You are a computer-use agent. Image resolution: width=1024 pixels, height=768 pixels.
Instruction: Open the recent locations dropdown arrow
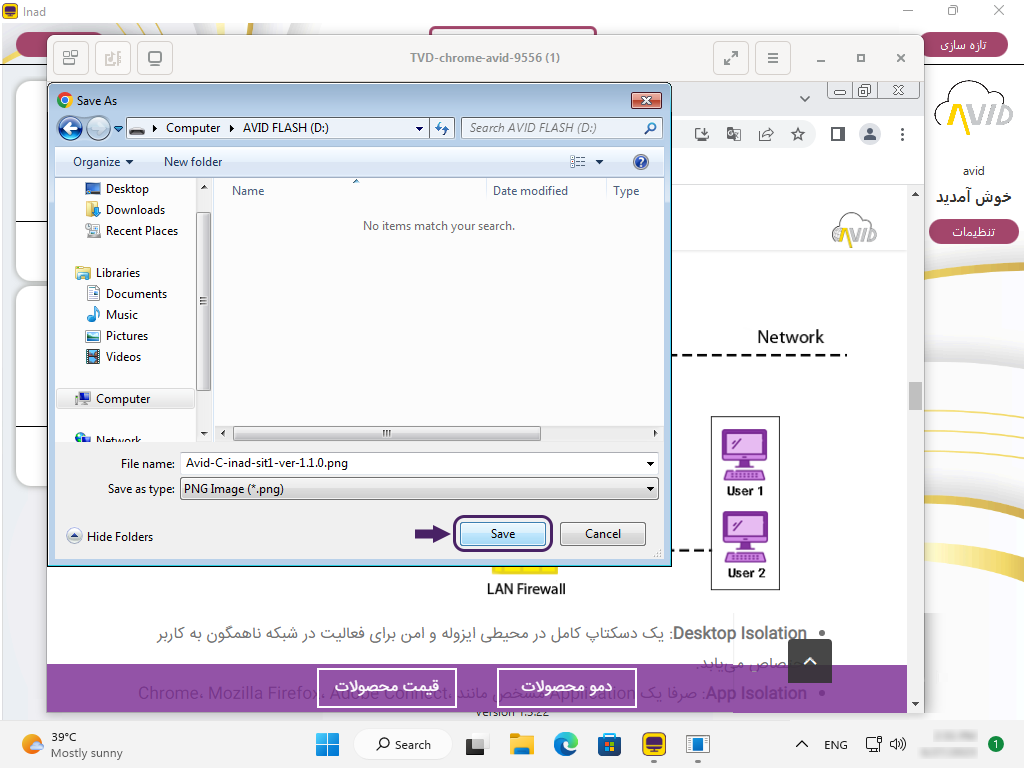click(118, 129)
